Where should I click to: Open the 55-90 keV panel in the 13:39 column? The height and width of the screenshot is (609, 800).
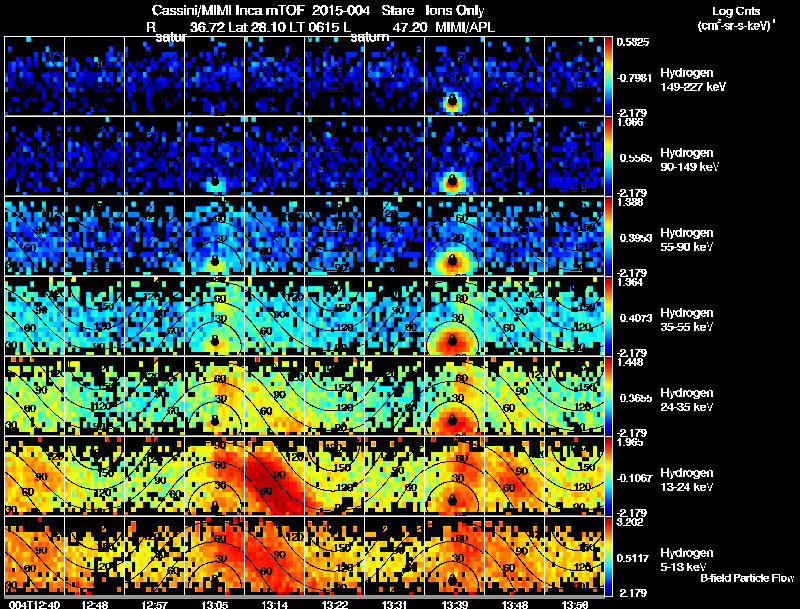(454, 236)
